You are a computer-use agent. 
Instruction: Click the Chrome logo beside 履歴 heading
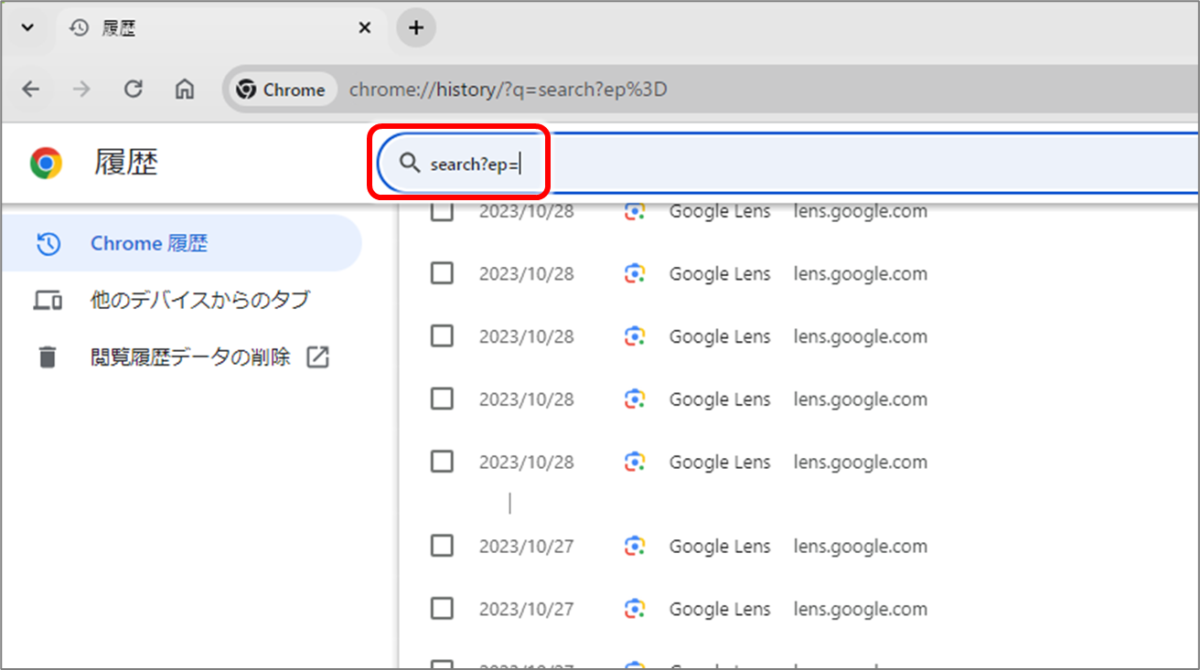point(46,163)
